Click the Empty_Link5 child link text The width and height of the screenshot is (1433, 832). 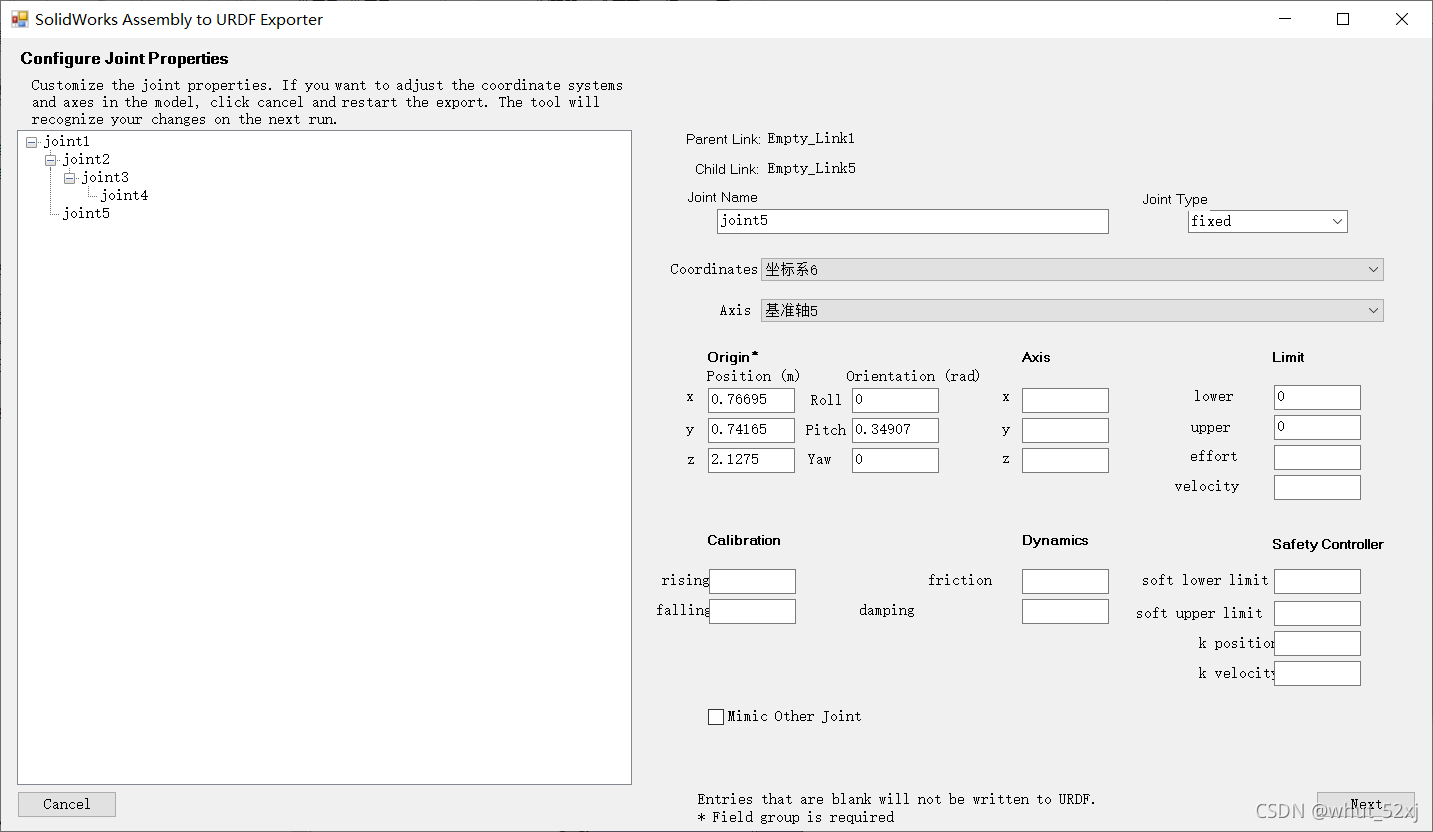pos(811,169)
